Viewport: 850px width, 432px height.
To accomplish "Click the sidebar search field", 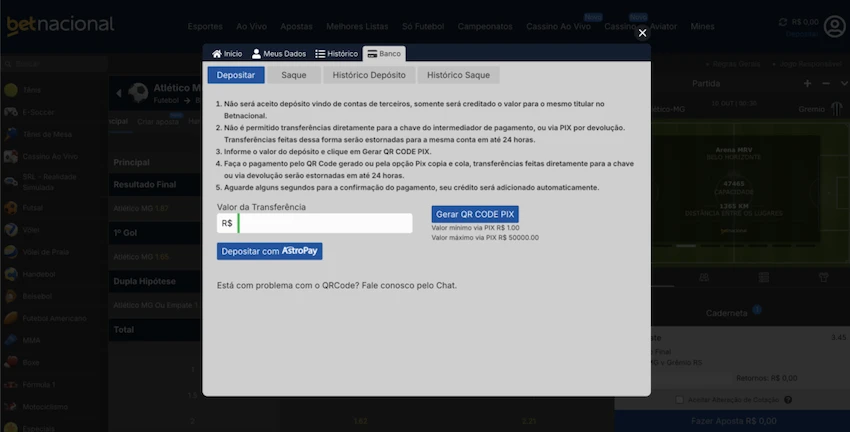I will click(54, 64).
